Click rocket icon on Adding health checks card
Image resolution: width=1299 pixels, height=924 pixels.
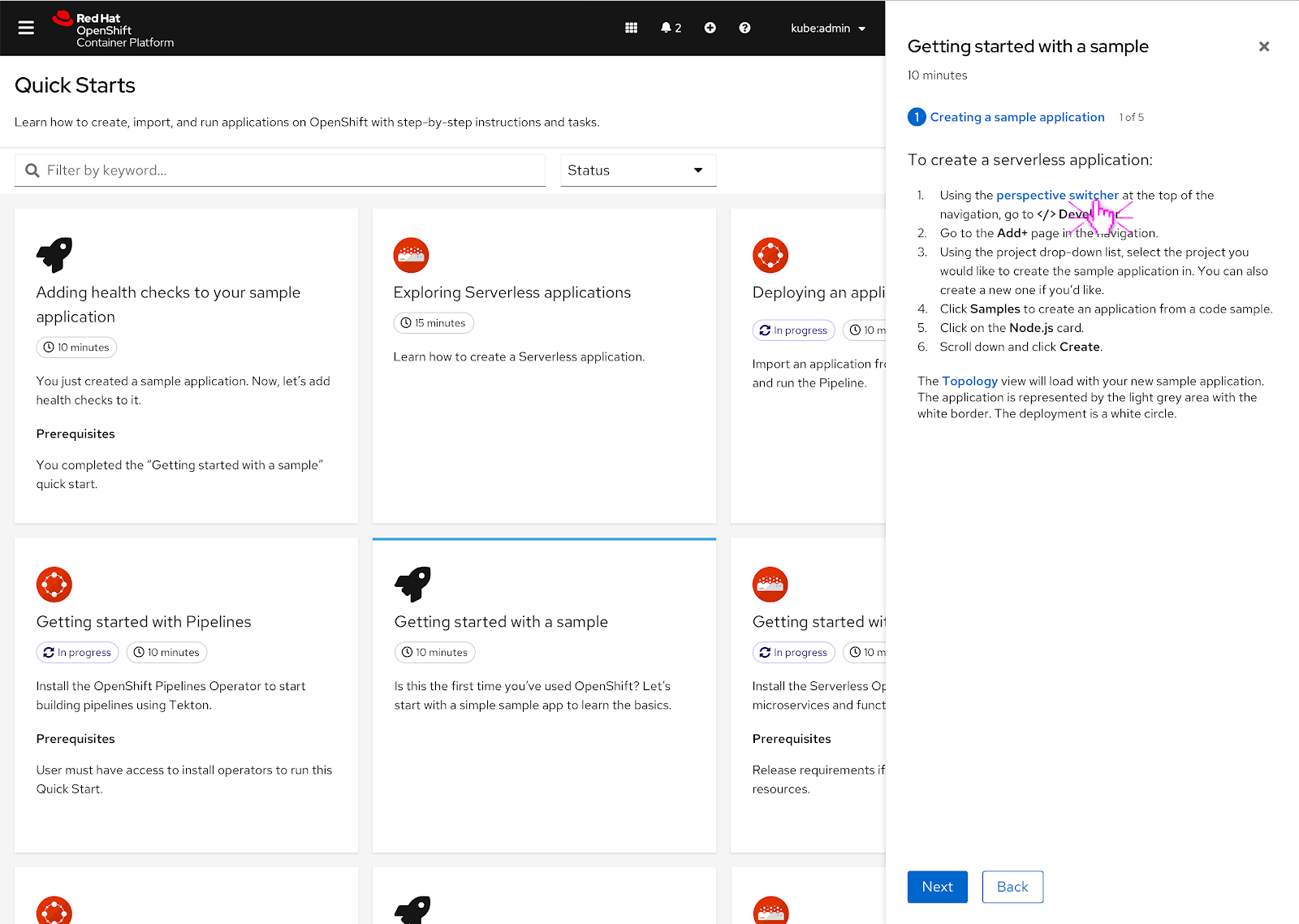(x=54, y=255)
